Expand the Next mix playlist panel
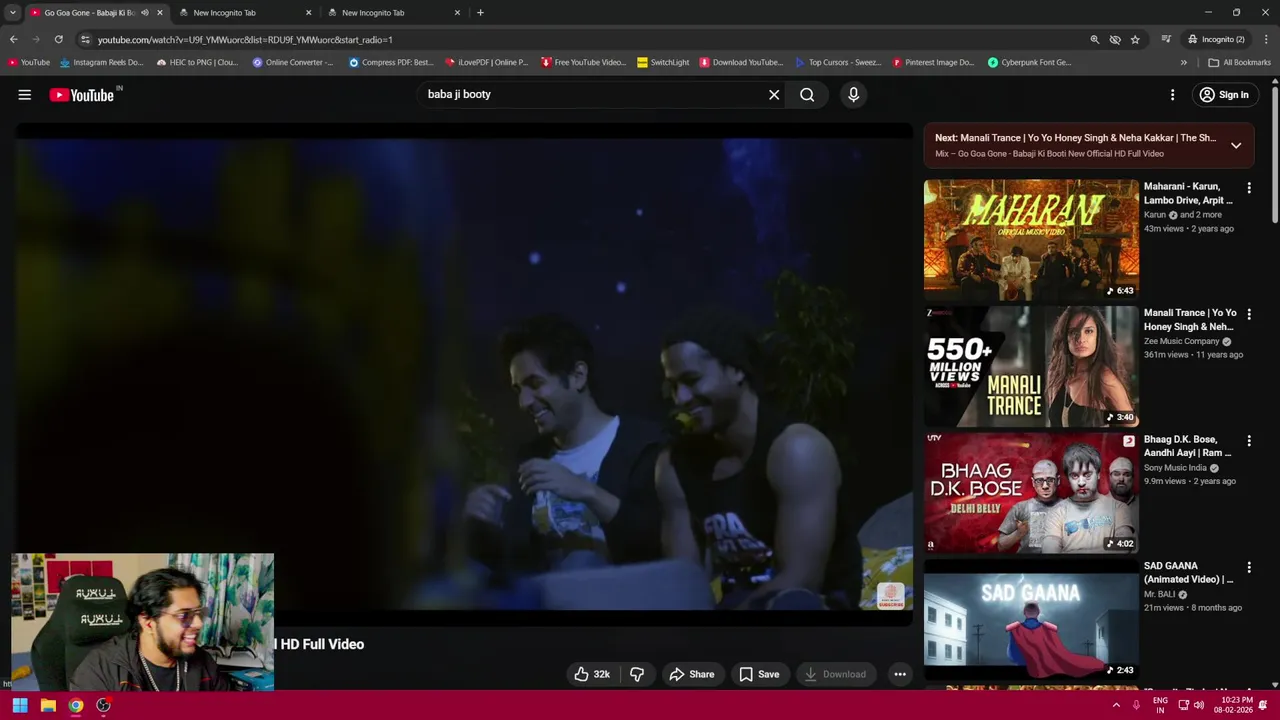1280x720 pixels. point(1236,145)
